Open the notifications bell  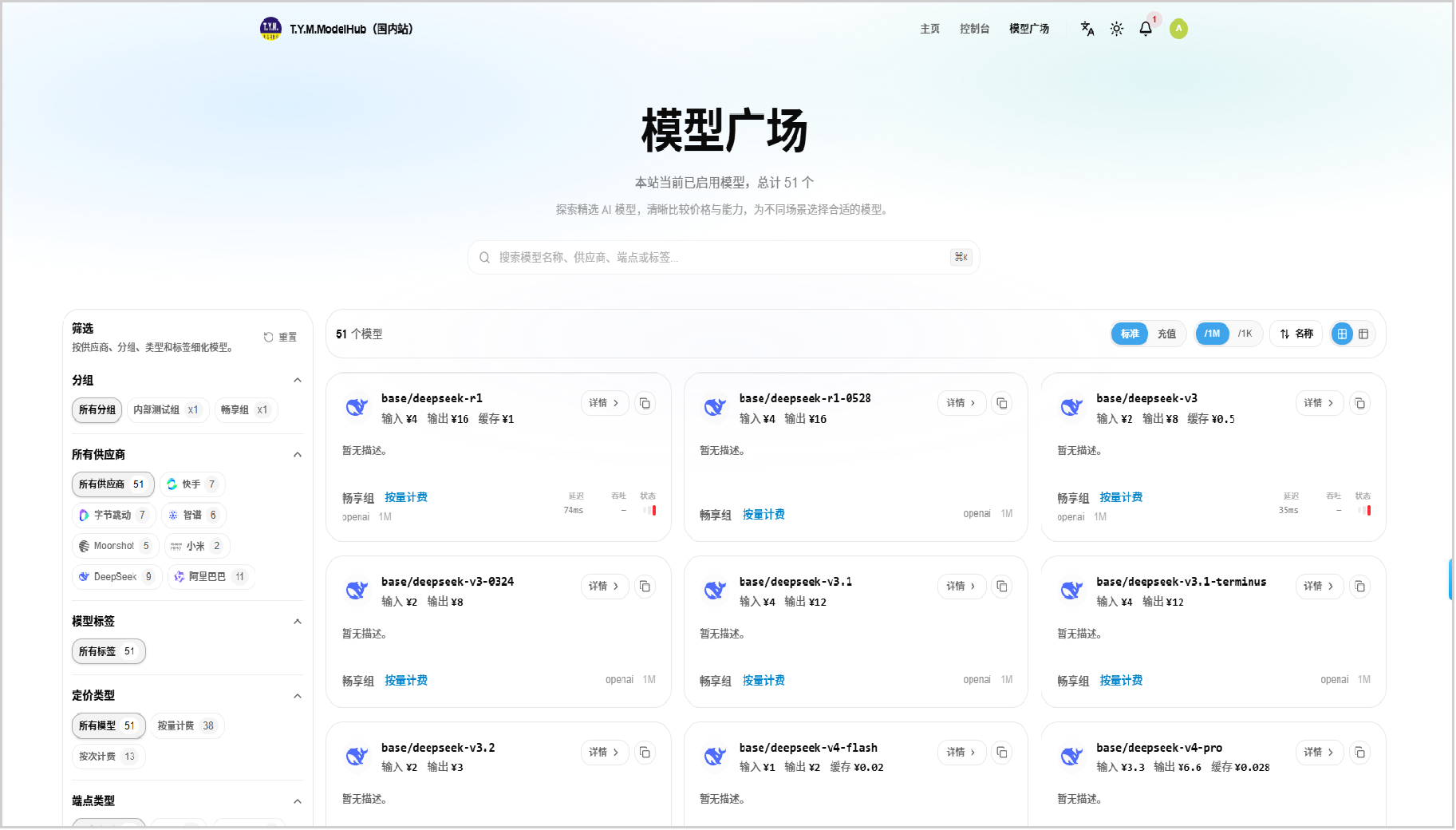1146,29
